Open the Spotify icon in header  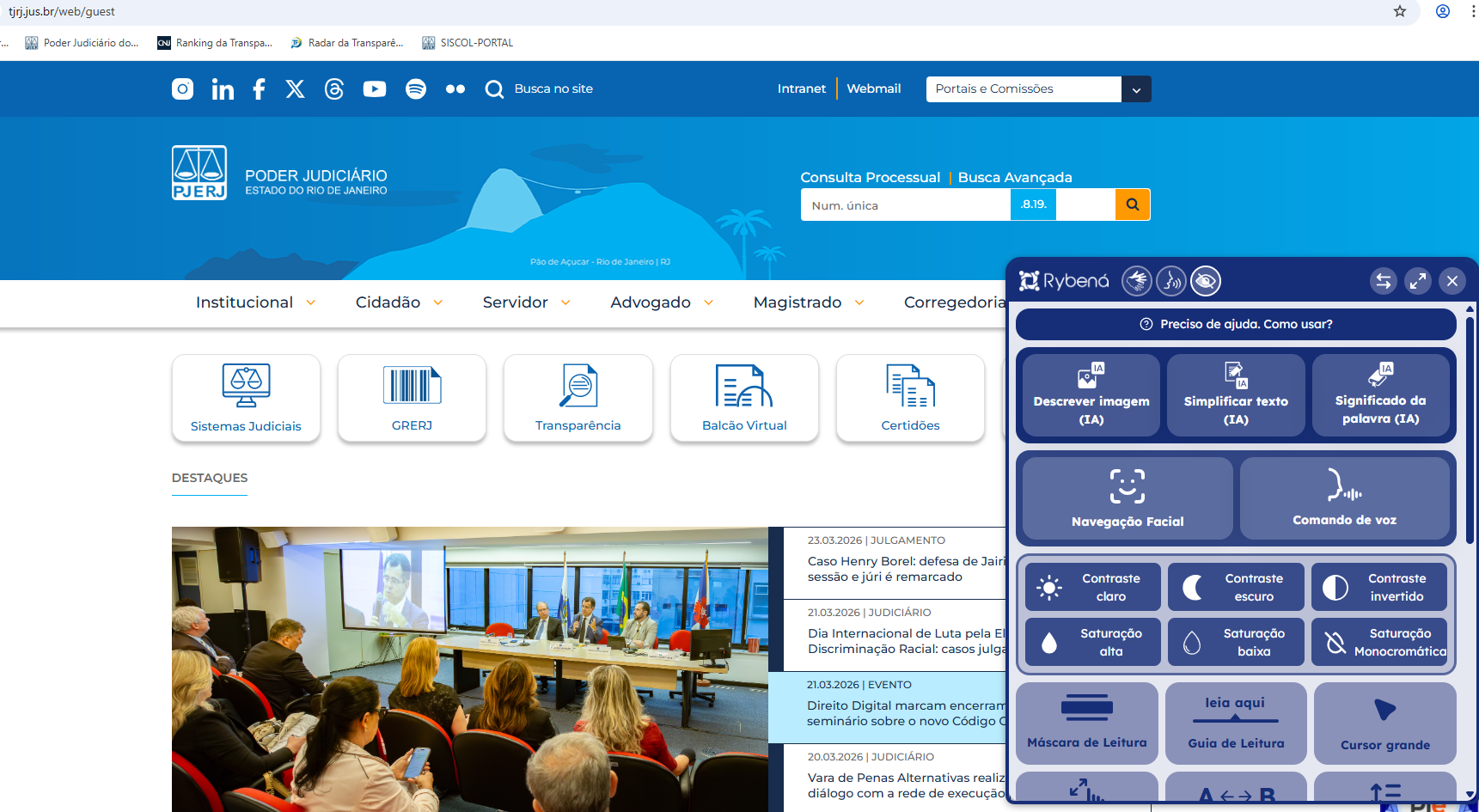tap(416, 89)
